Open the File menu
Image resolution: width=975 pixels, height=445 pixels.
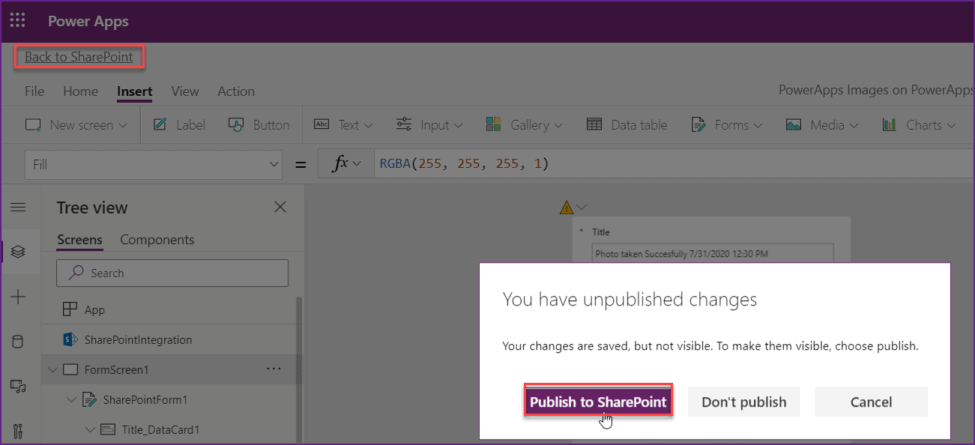click(x=34, y=91)
